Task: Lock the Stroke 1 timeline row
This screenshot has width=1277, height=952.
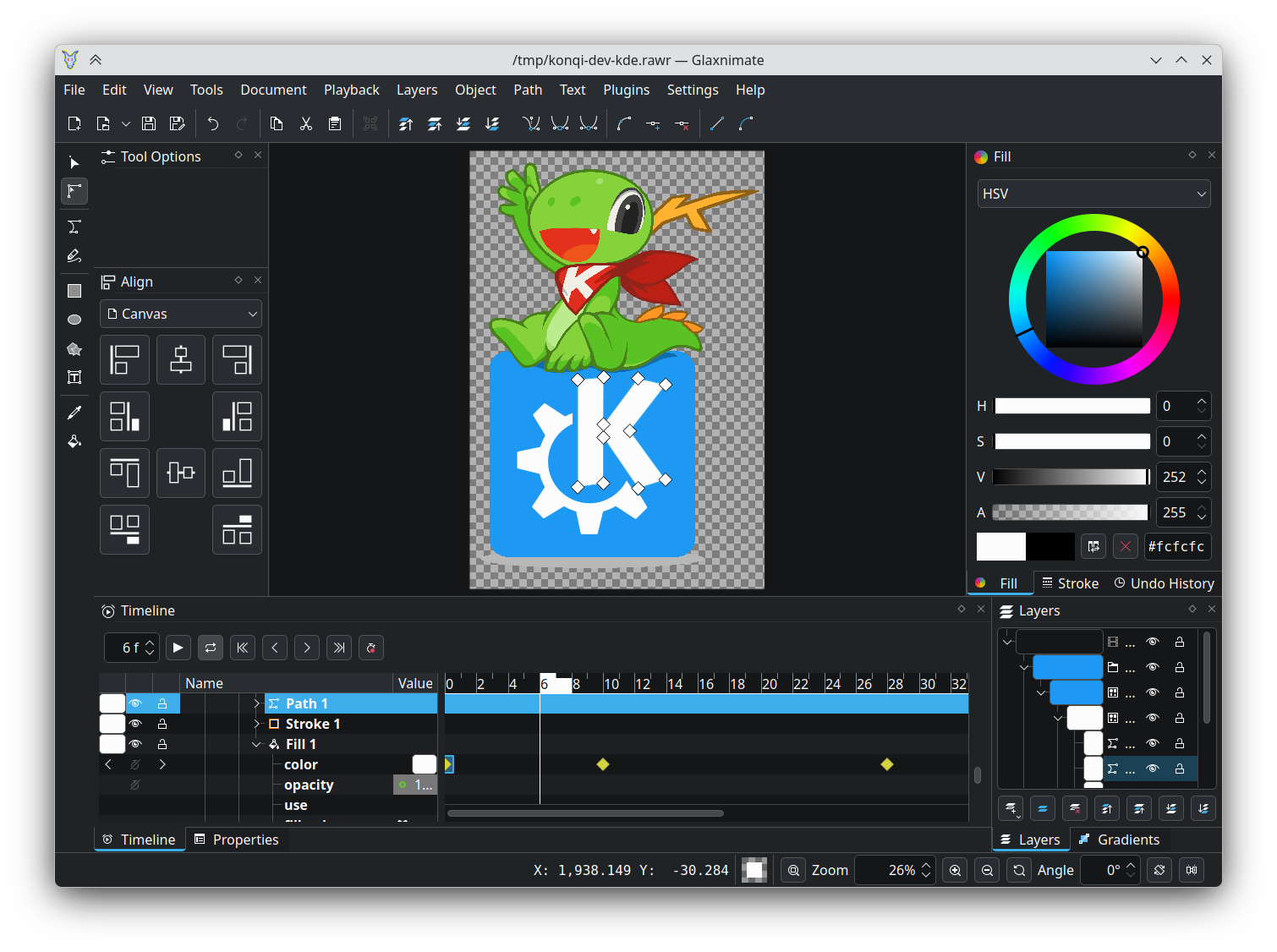Action: click(162, 724)
